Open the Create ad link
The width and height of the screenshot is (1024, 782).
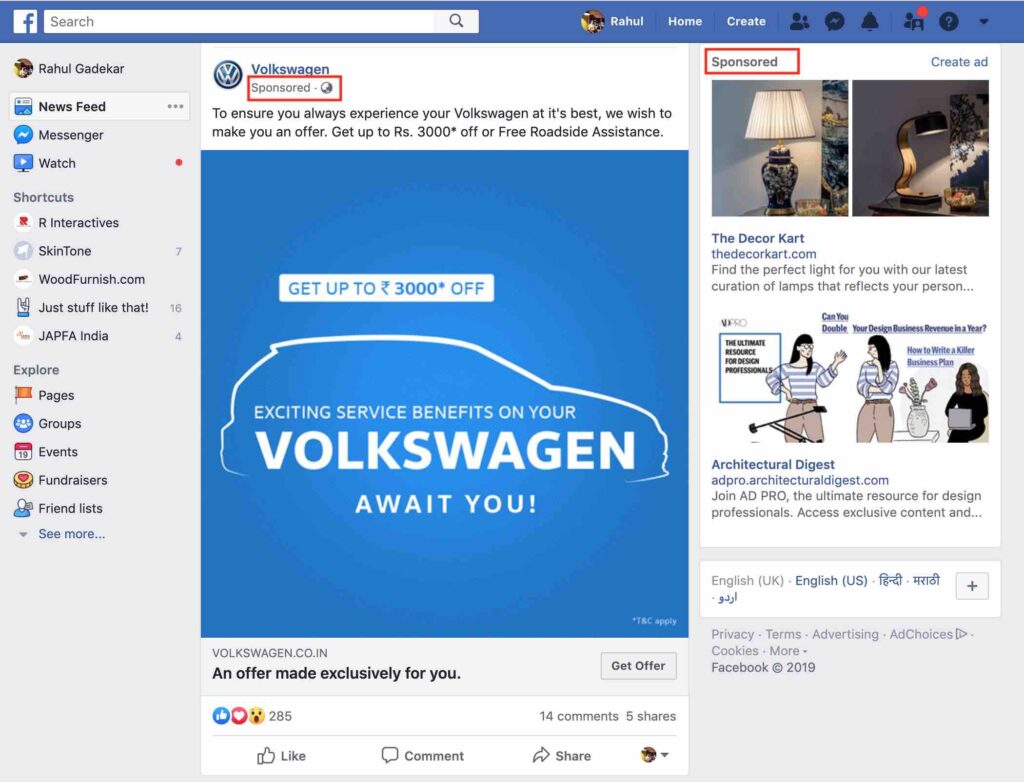[x=958, y=61]
